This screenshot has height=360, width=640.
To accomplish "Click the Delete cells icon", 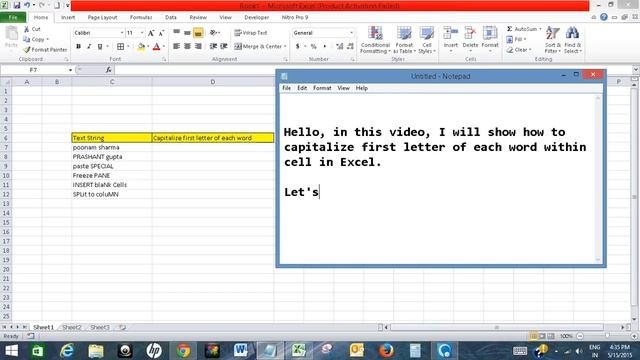I will [x=470, y=33].
